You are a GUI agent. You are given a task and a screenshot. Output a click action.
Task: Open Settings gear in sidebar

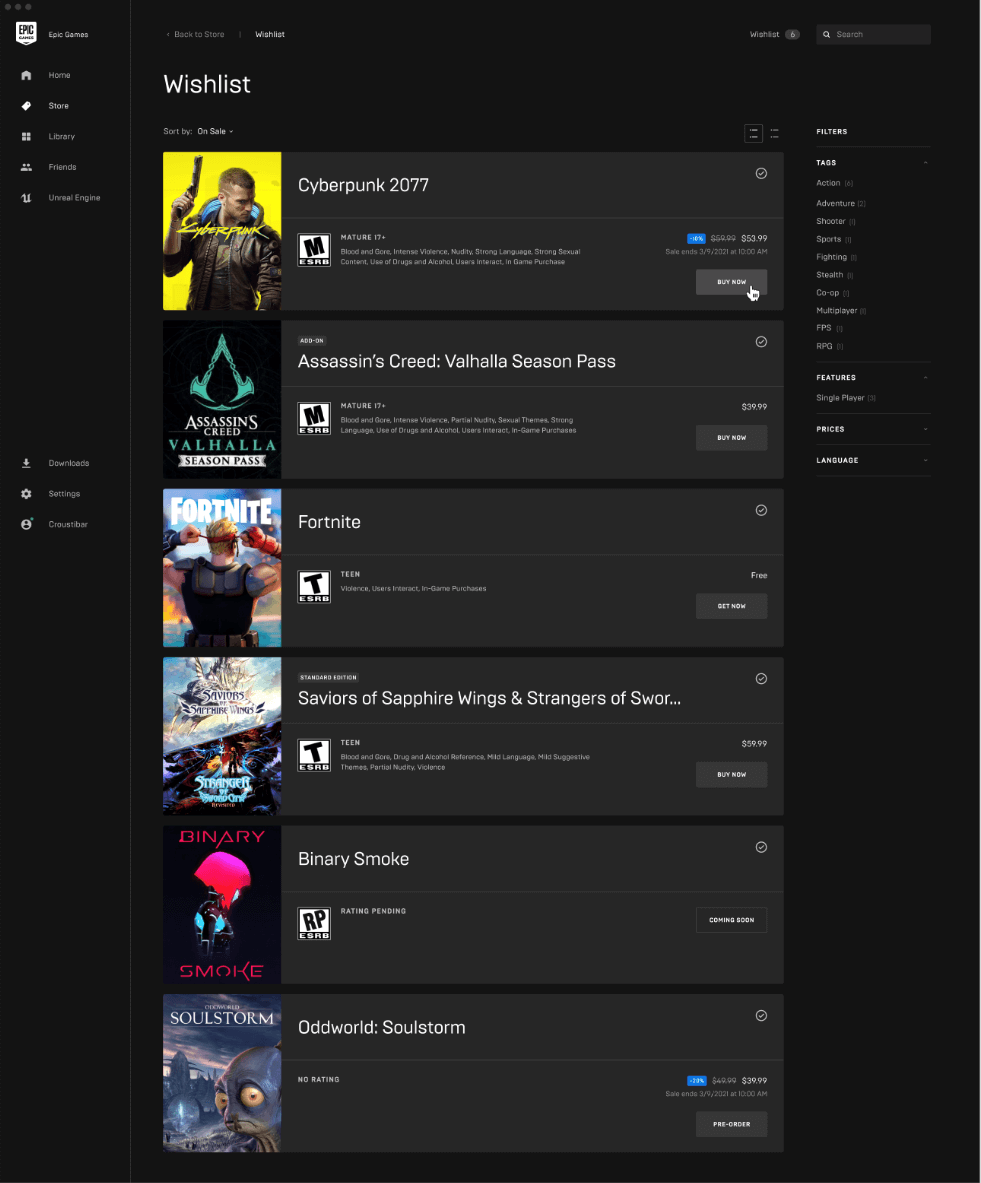[x=26, y=494]
